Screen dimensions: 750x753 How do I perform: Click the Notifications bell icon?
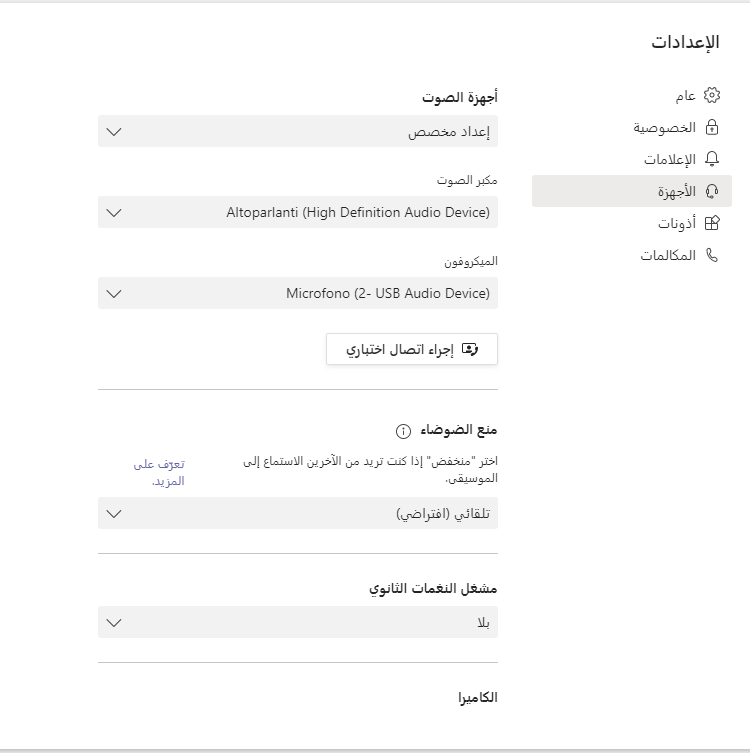pos(712,160)
